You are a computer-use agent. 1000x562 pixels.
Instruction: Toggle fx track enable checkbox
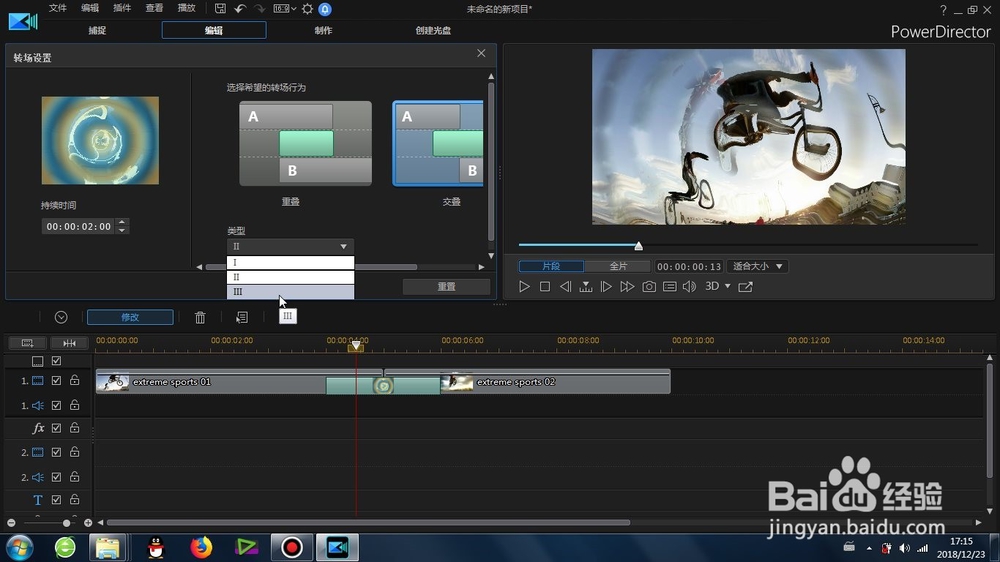[56, 428]
